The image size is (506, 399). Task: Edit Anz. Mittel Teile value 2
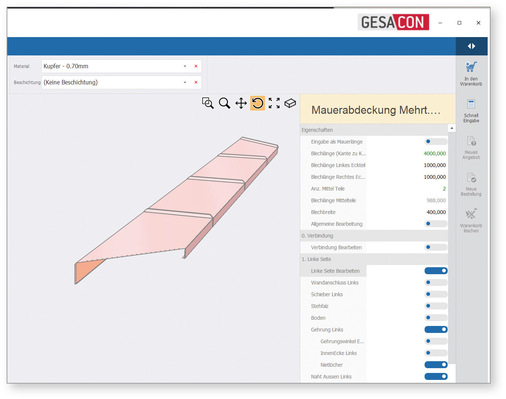pyautogui.click(x=444, y=189)
